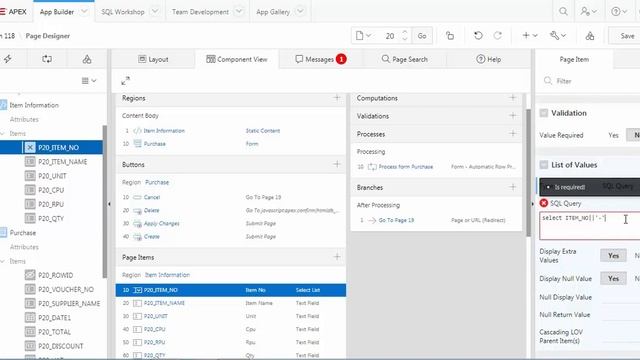Add a new button with the plus icon
The height and width of the screenshot is (360, 640).
tap(337, 164)
